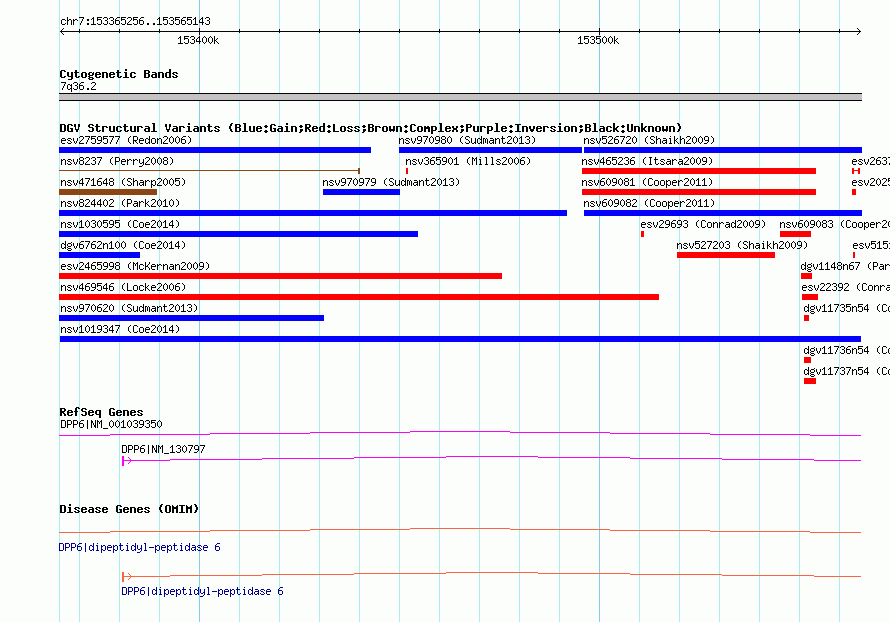
Task: Select the blue nsv970620 gain bar
Action: 191,318
